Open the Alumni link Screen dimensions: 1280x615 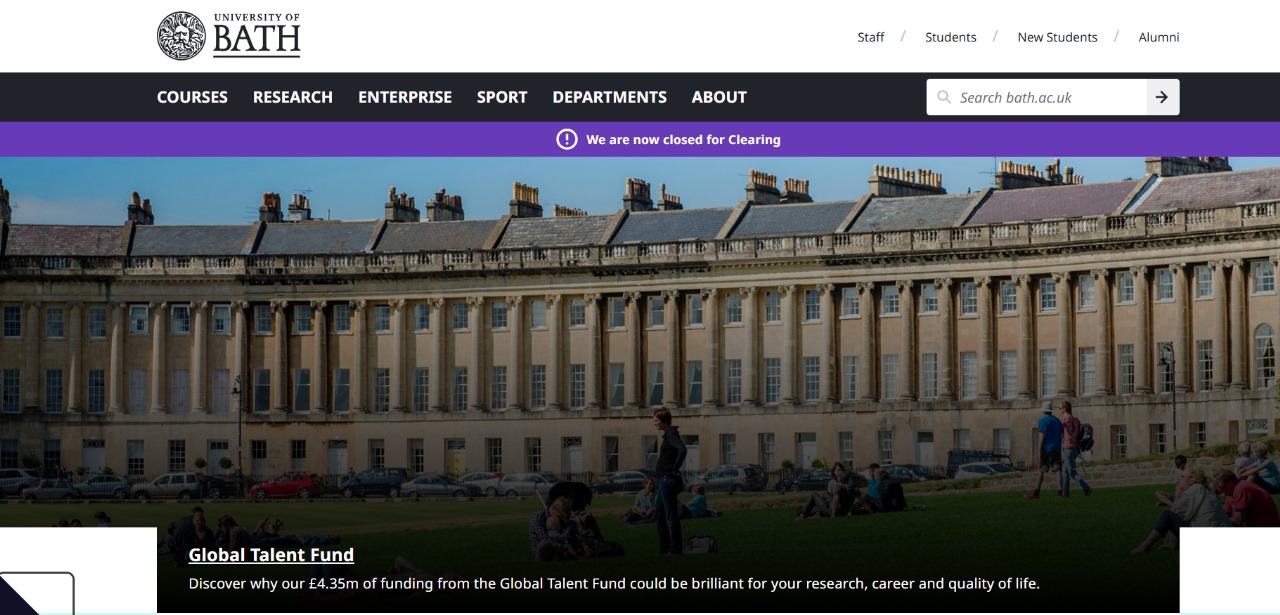point(1159,37)
